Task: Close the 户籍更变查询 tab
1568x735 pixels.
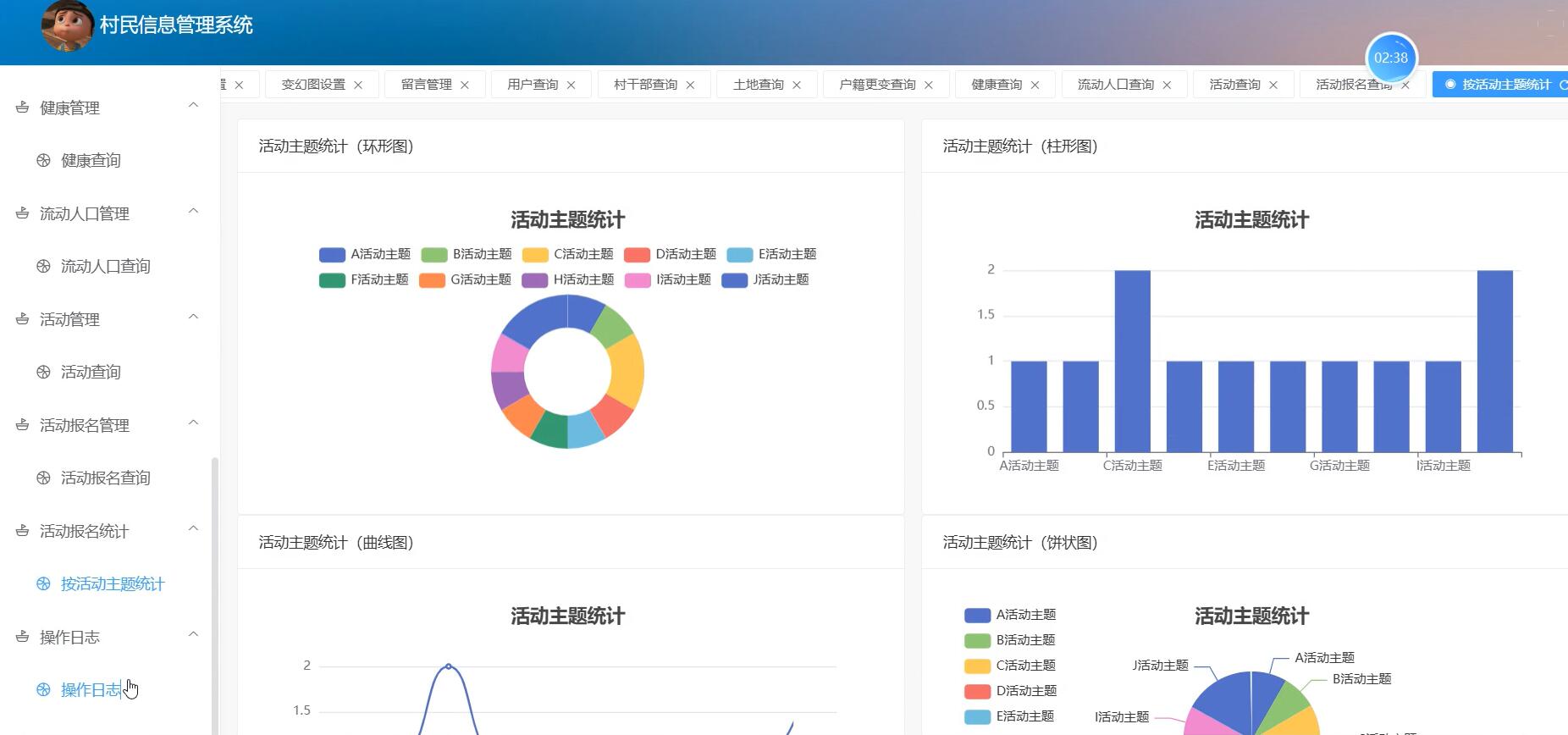Action: click(929, 85)
